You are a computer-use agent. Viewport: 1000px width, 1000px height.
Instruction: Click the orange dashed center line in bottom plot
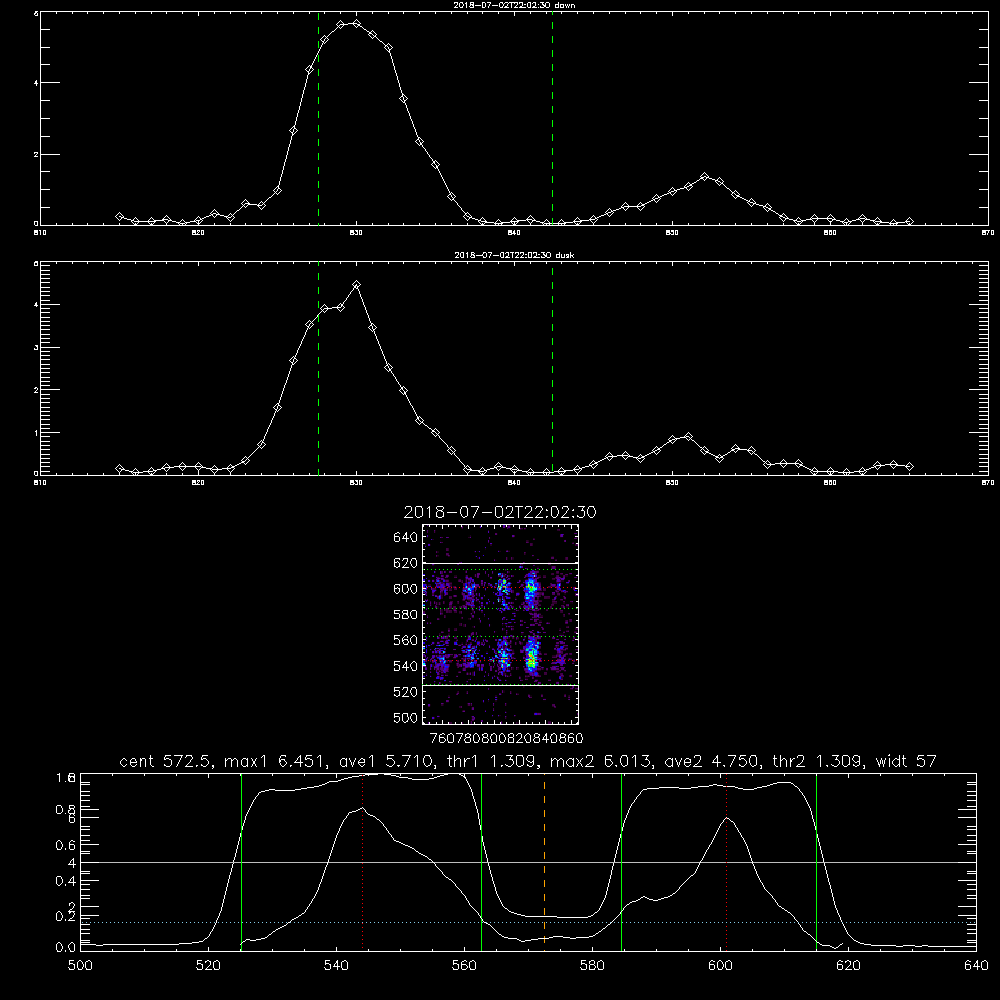tap(545, 861)
